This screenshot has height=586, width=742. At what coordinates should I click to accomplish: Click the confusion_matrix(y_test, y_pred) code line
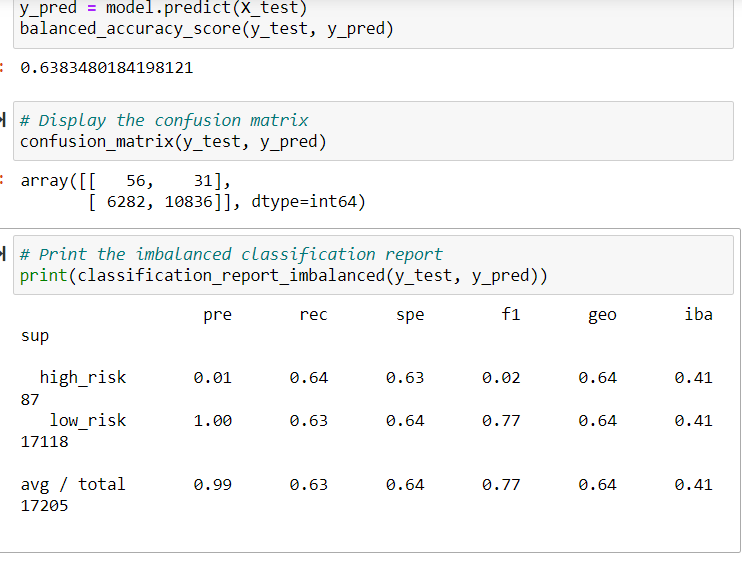173,142
